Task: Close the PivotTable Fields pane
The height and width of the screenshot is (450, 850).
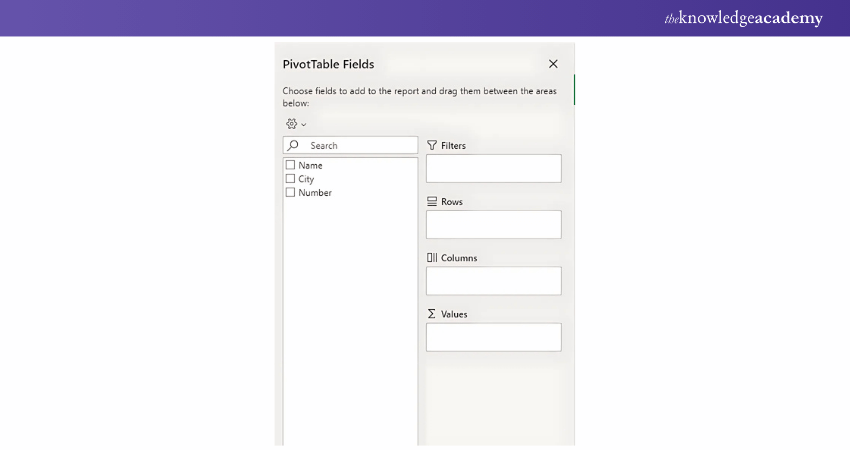Action: point(553,64)
